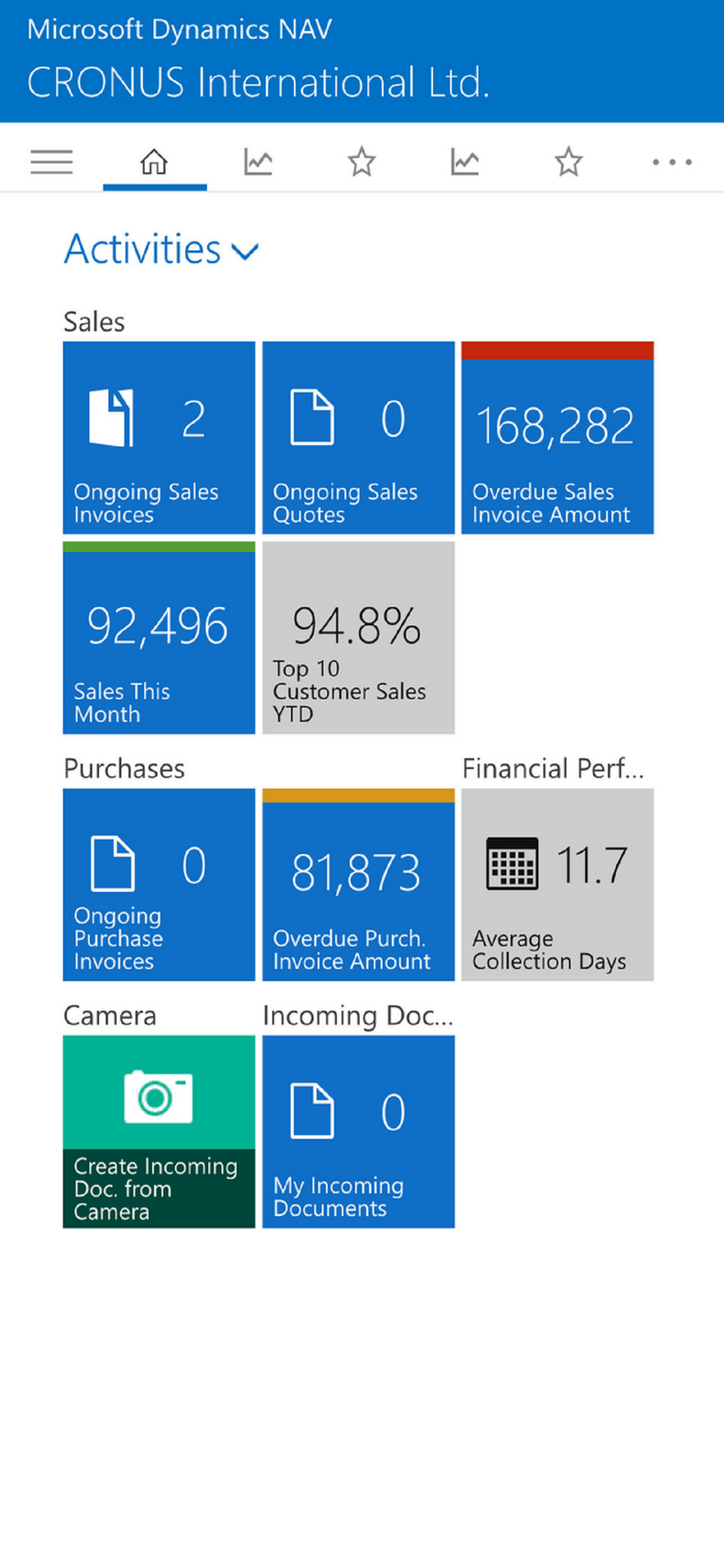Open the Top 10 Customer Sales YTD tile

pyautogui.click(x=358, y=637)
